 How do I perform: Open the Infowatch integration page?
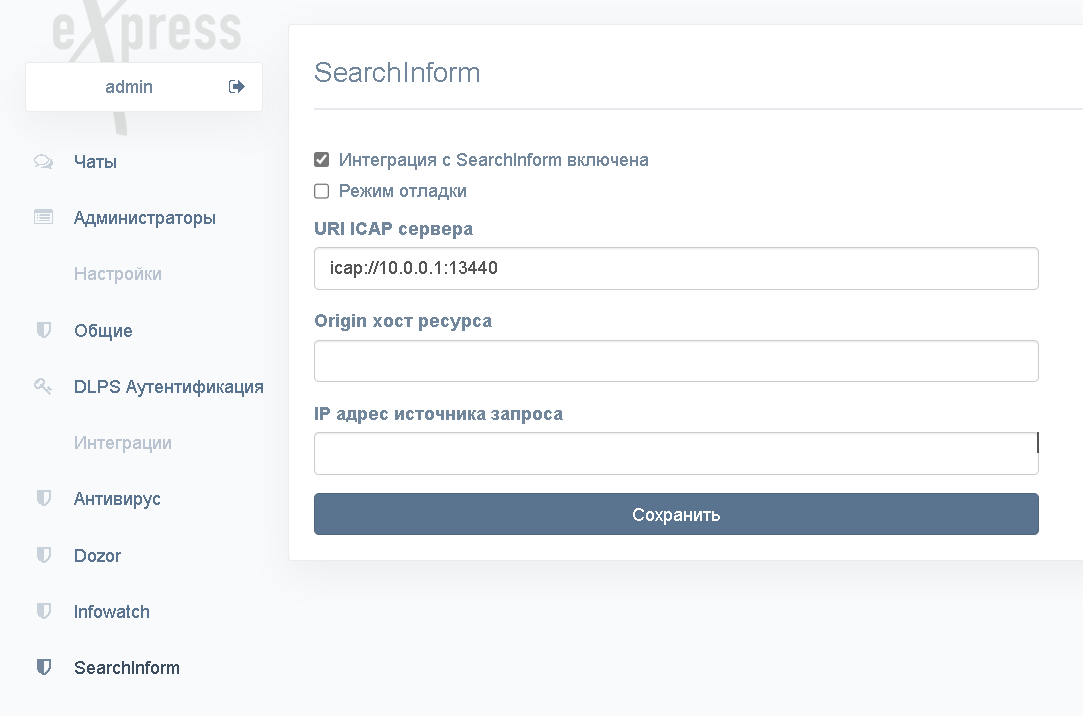111,612
